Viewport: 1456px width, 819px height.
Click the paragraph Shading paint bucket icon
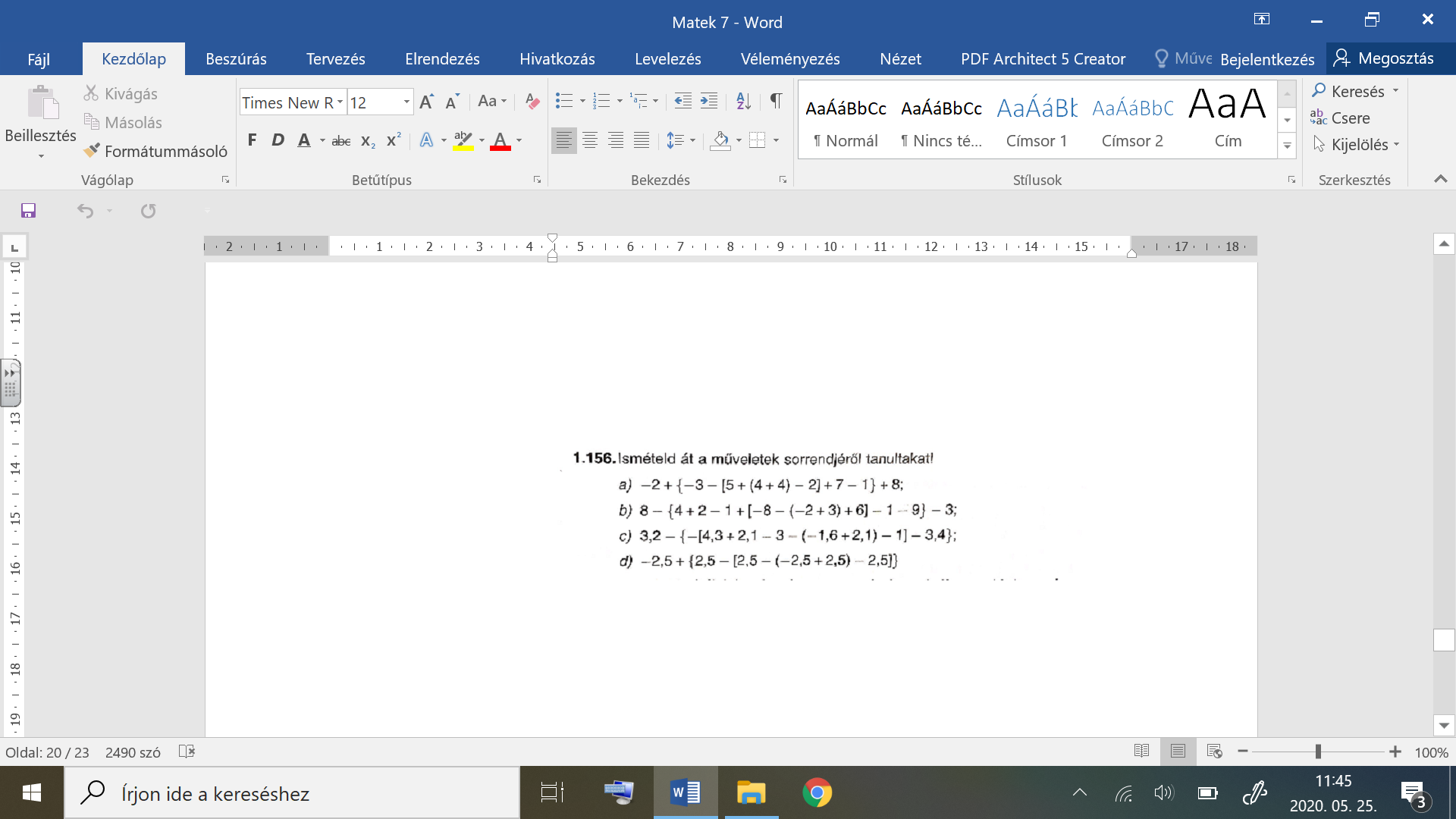click(x=720, y=140)
